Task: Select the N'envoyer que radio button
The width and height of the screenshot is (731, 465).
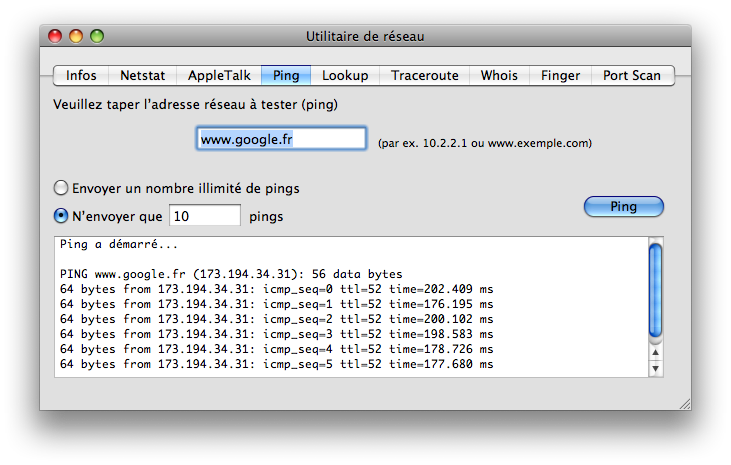Action: click(61, 216)
